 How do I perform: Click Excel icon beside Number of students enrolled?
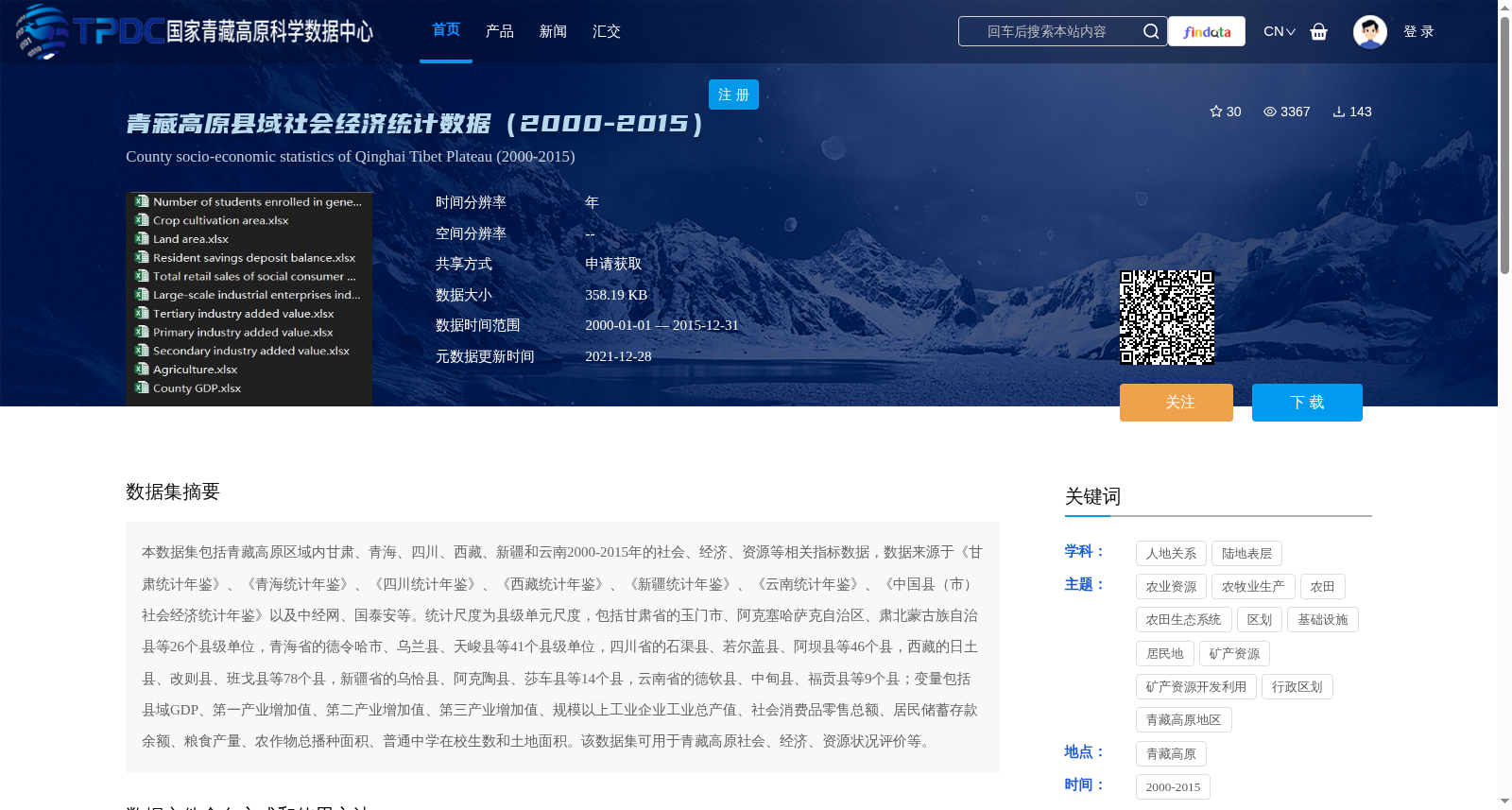[x=142, y=201]
